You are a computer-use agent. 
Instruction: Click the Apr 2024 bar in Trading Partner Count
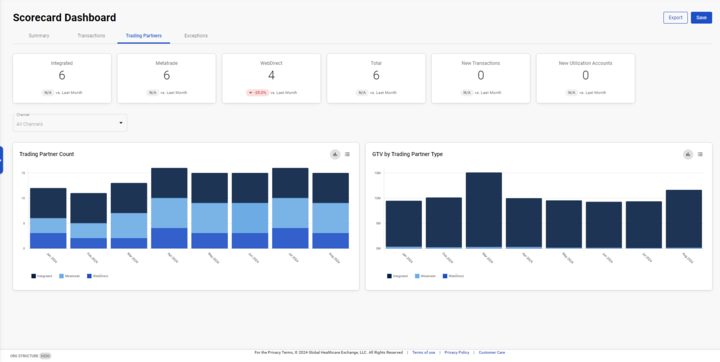(x=169, y=208)
